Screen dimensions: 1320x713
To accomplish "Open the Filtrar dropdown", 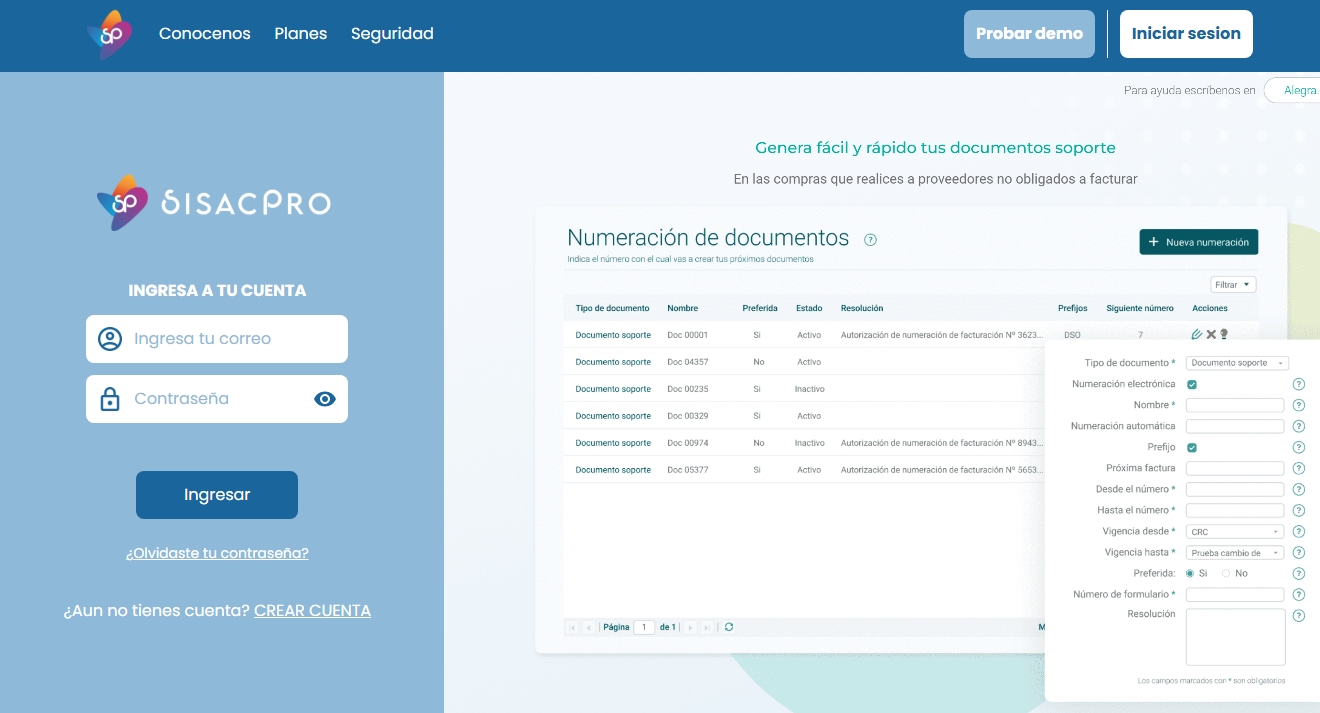I will click(1232, 285).
